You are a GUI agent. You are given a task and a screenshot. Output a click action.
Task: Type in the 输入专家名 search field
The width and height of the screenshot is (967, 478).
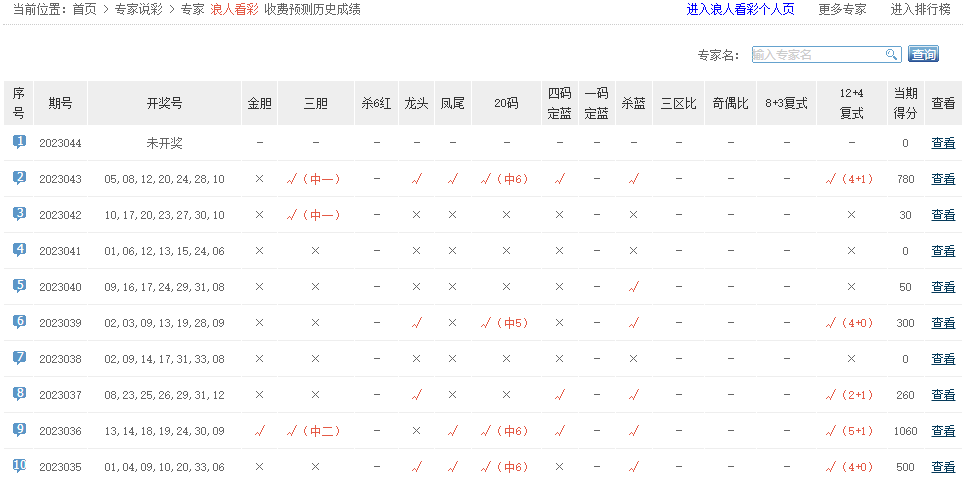click(816, 55)
